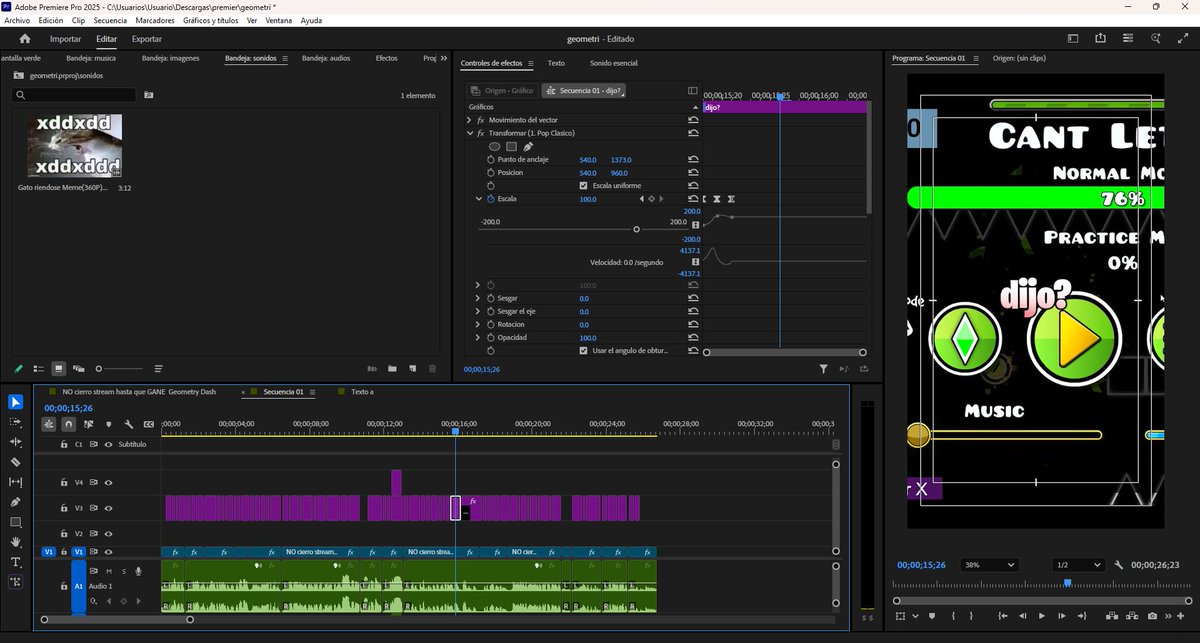Mute the Audio 1 track with M

click(x=110, y=571)
